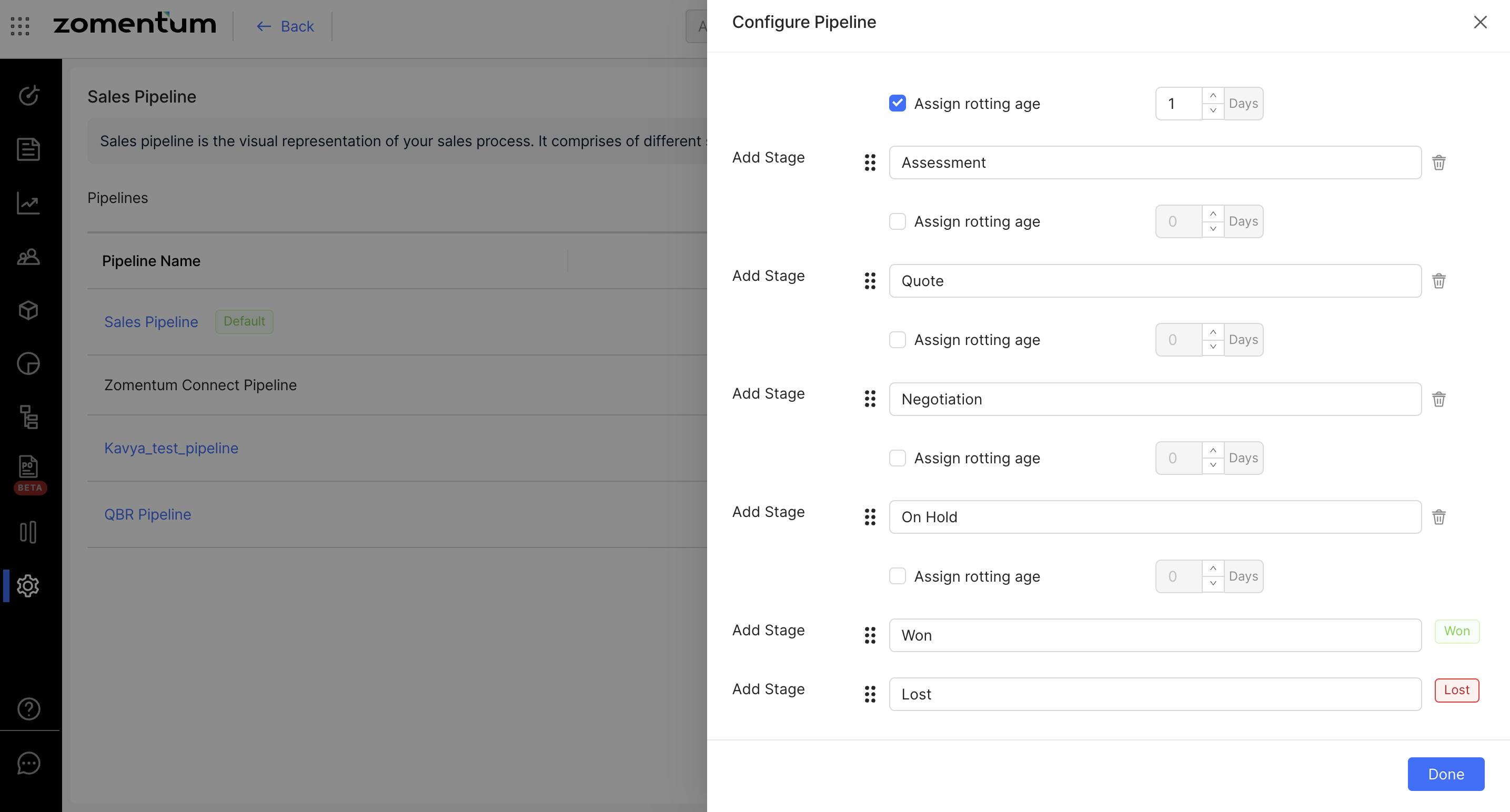Click trash icon next to On Hold stage
This screenshot has width=1510, height=812.
pyautogui.click(x=1438, y=517)
